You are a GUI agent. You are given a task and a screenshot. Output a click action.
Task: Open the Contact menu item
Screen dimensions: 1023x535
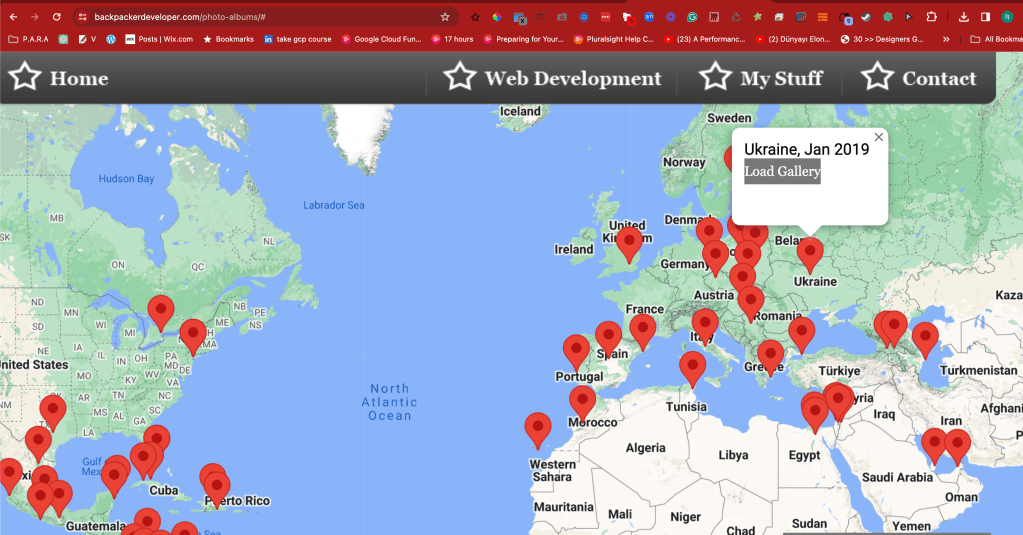pos(919,78)
